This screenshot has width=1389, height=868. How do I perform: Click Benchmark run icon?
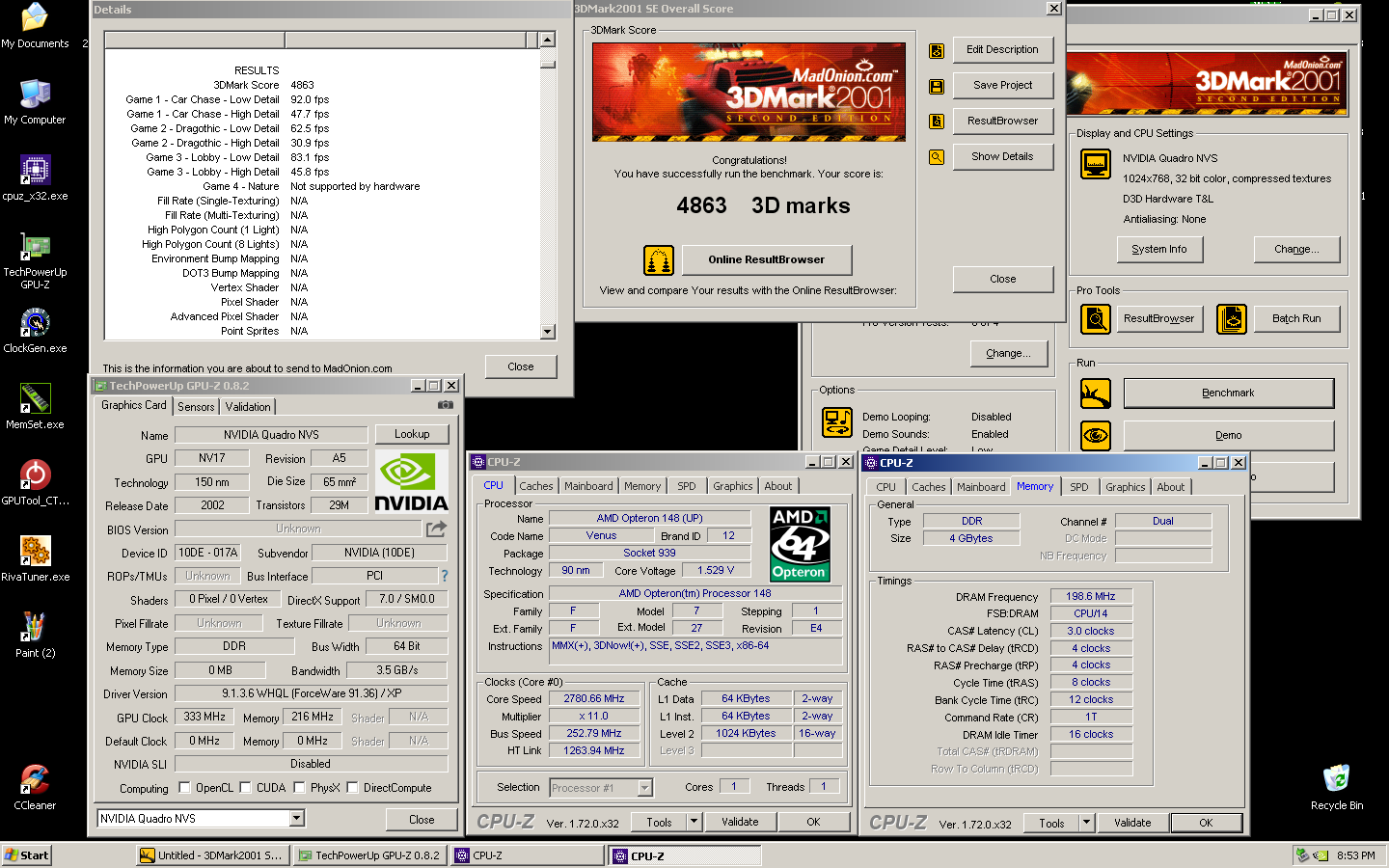click(x=1096, y=393)
